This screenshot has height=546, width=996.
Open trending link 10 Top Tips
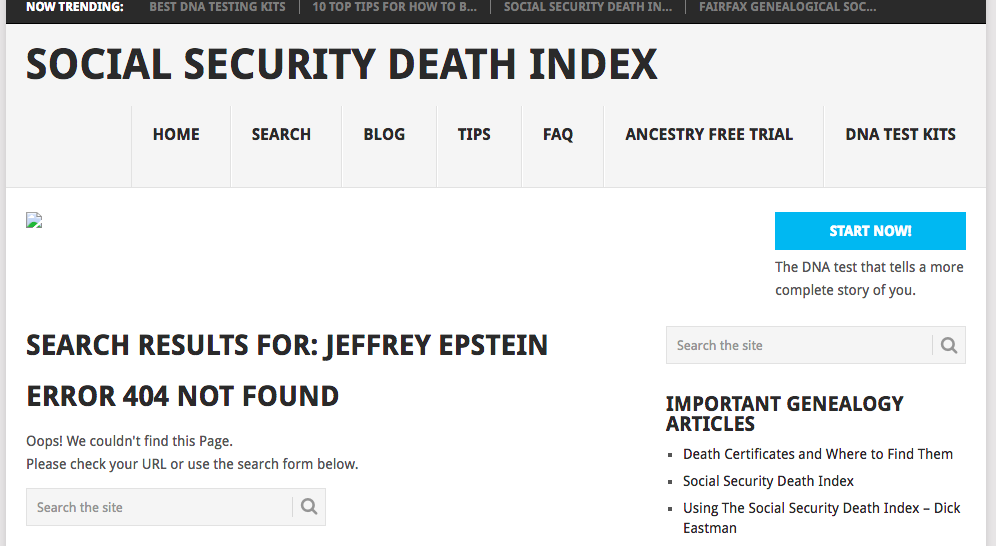[394, 7]
